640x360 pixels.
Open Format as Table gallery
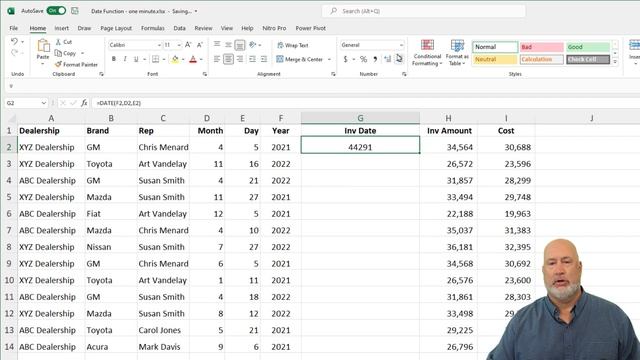click(x=457, y=53)
